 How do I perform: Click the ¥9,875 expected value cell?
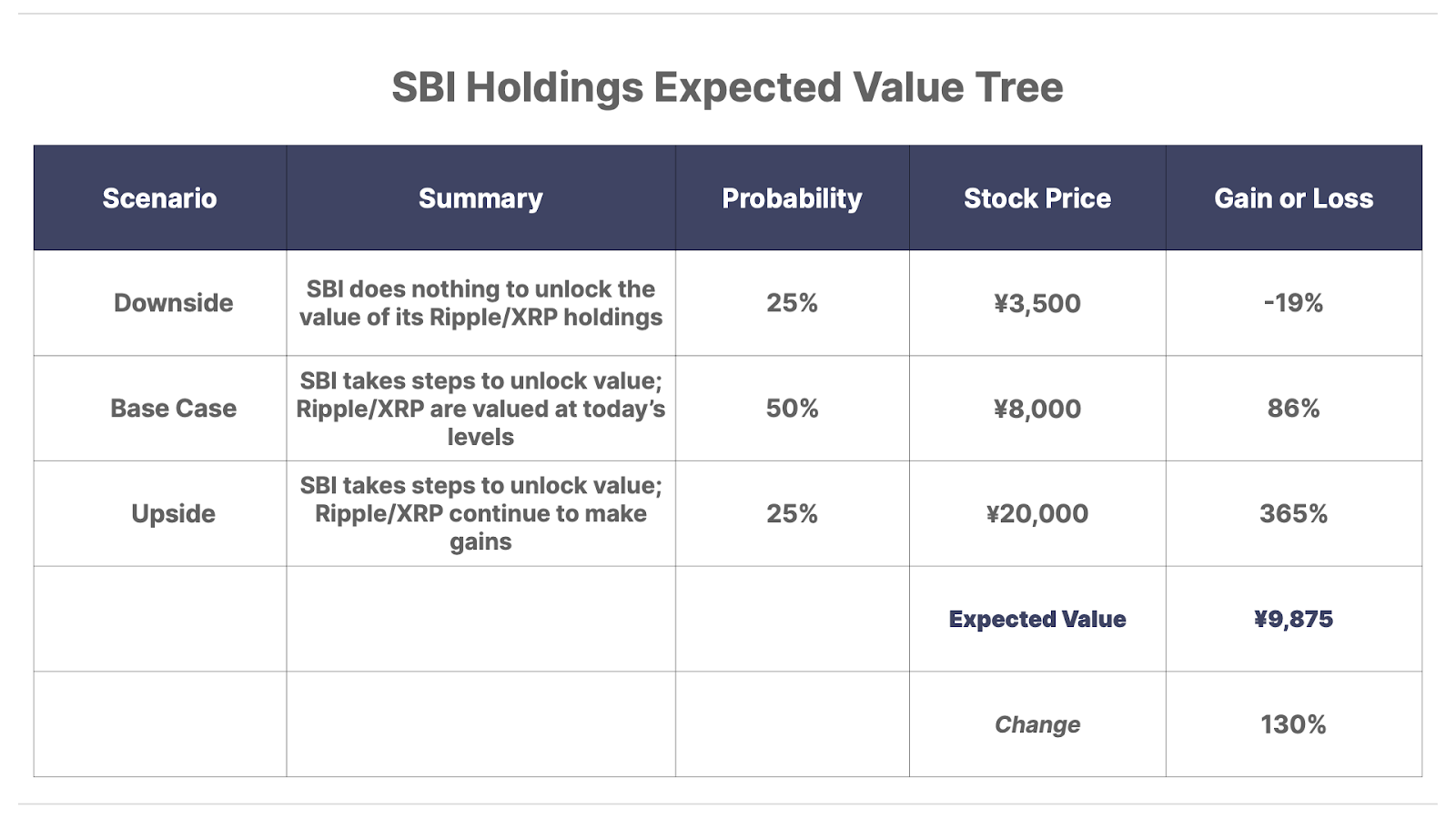[1293, 620]
